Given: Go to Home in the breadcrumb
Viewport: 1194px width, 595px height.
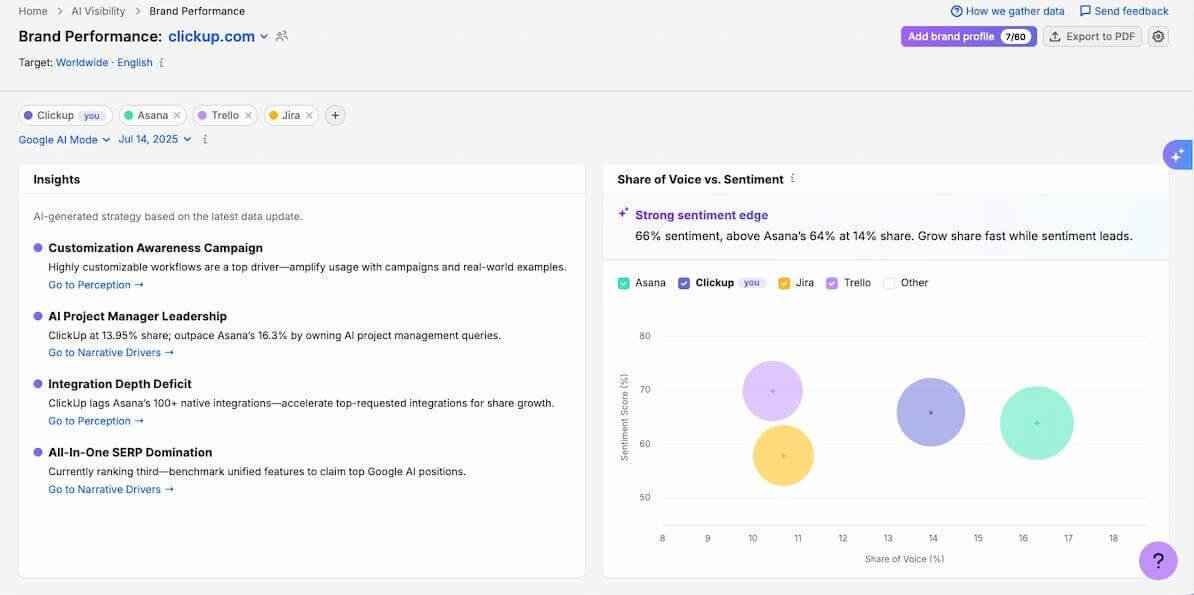Looking at the screenshot, I should pyautogui.click(x=33, y=11).
